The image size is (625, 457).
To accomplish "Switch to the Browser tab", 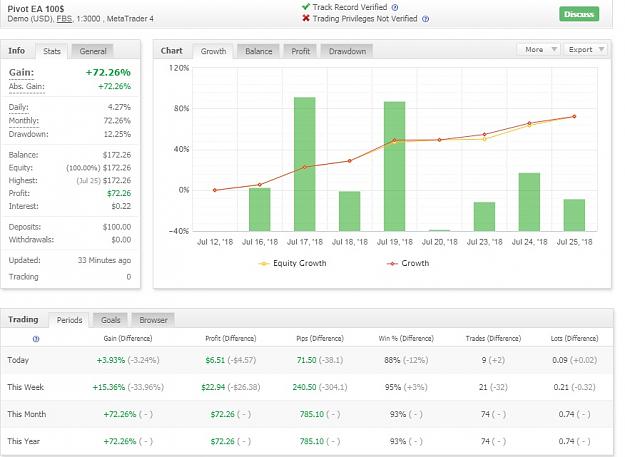I will click(x=153, y=320).
